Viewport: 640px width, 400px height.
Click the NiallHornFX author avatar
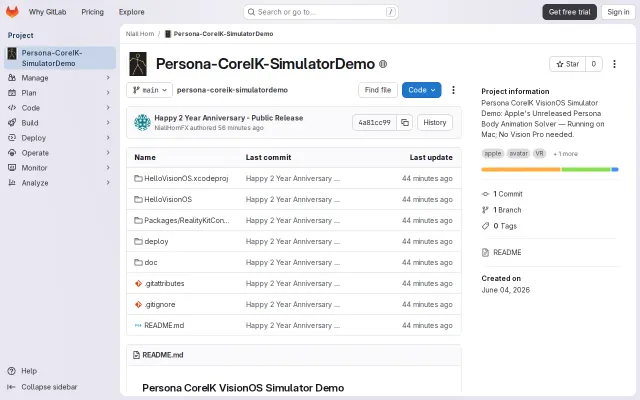click(142, 122)
